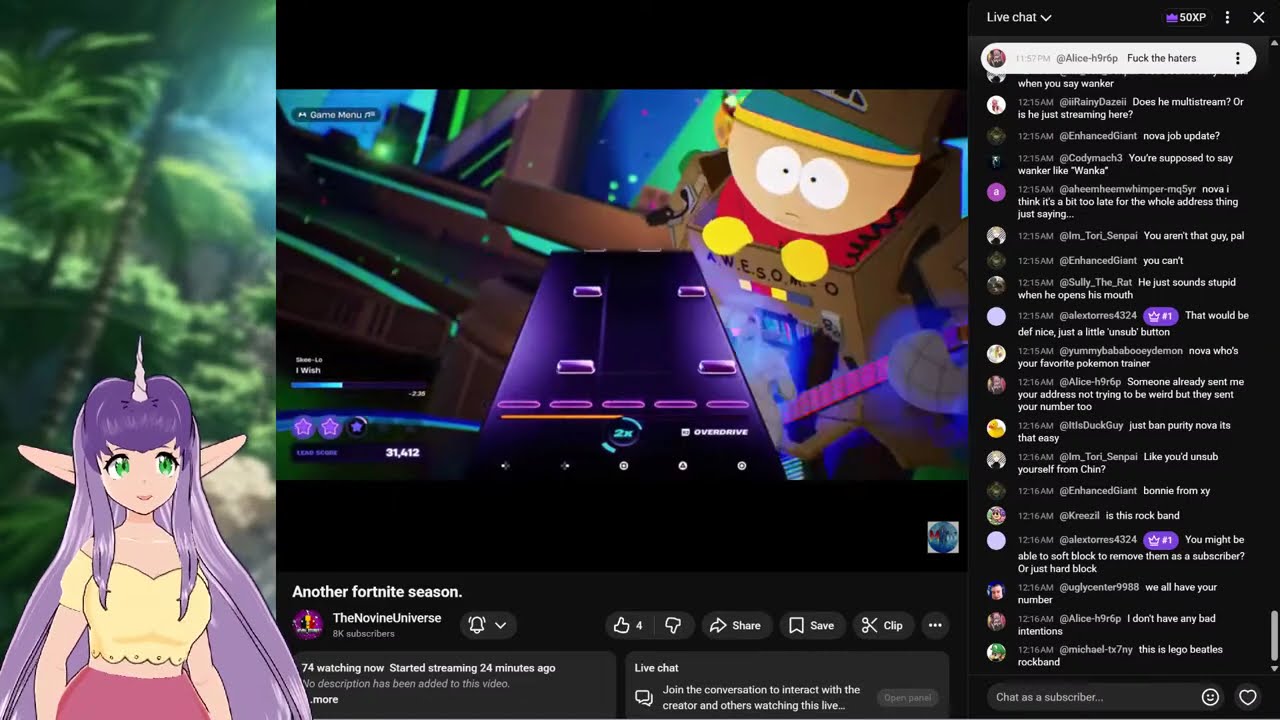Click the video player area

click(622, 285)
